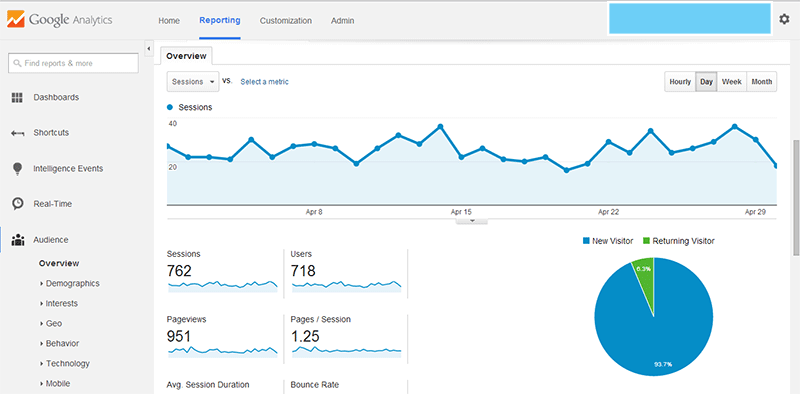Expand the Mobile submenu
The image size is (800, 394).
tap(58, 383)
